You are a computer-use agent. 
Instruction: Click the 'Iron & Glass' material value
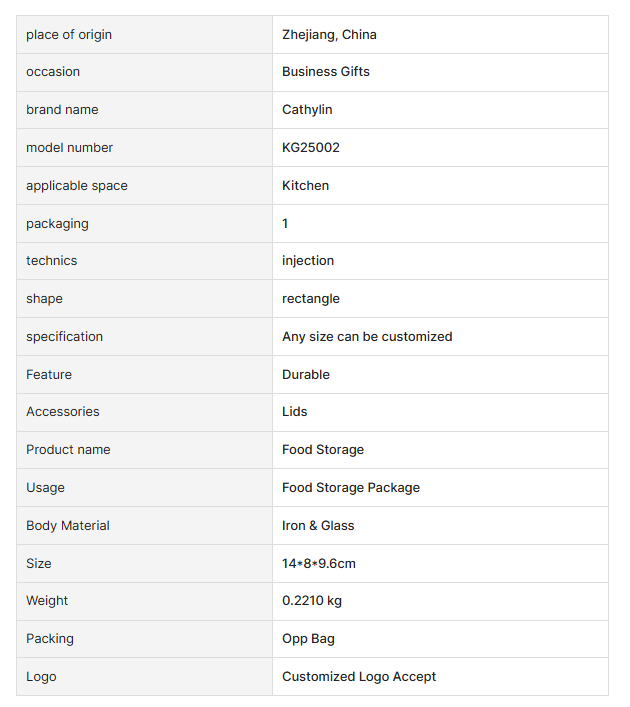318,526
